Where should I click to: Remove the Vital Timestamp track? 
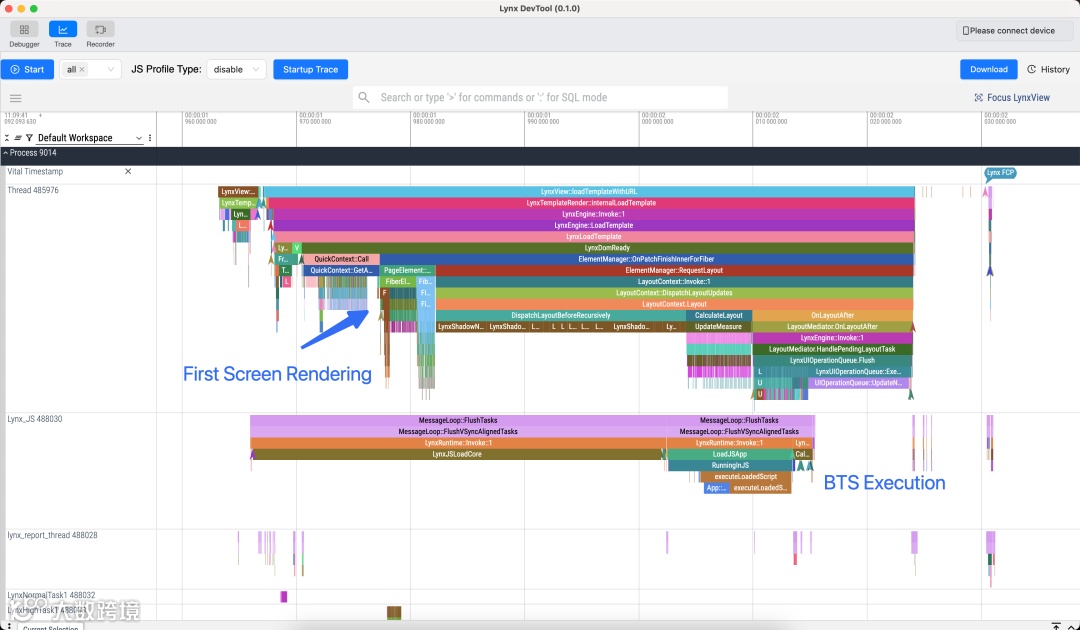[x=128, y=171]
